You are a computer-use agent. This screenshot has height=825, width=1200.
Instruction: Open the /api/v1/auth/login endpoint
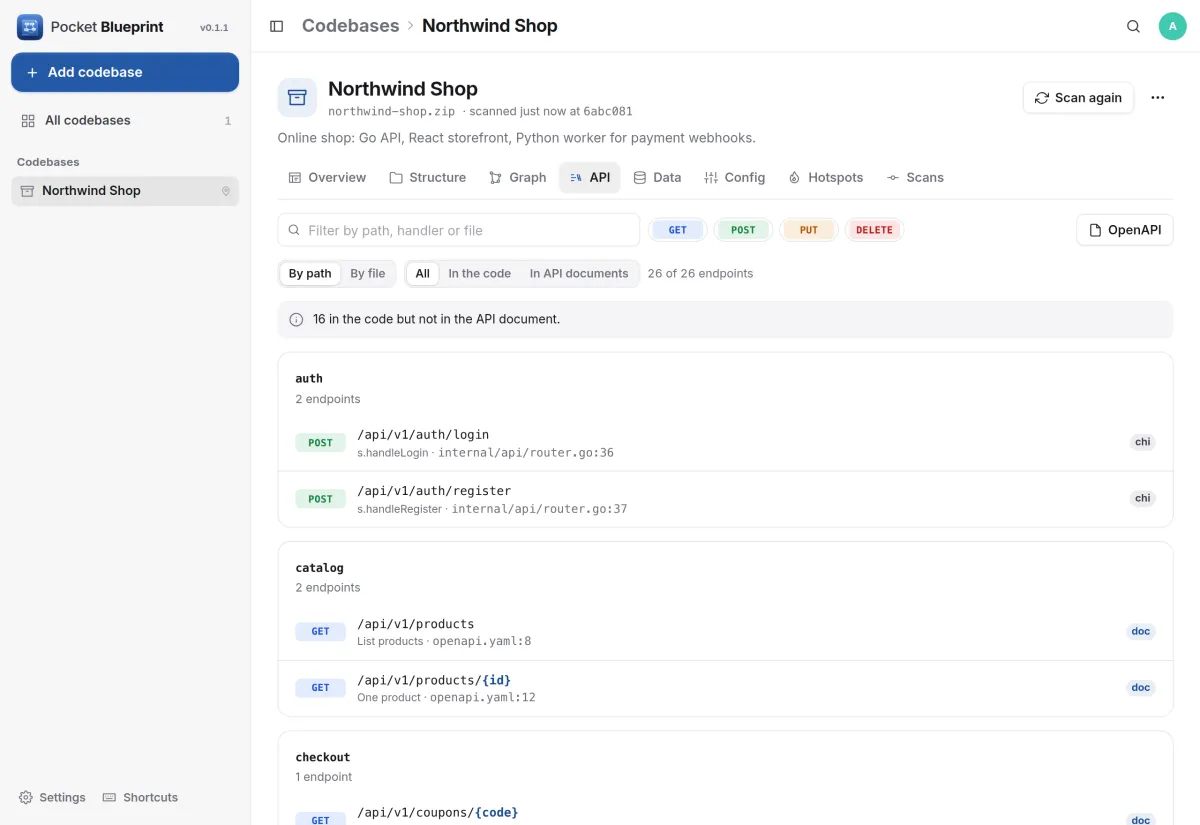pyautogui.click(x=725, y=443)
